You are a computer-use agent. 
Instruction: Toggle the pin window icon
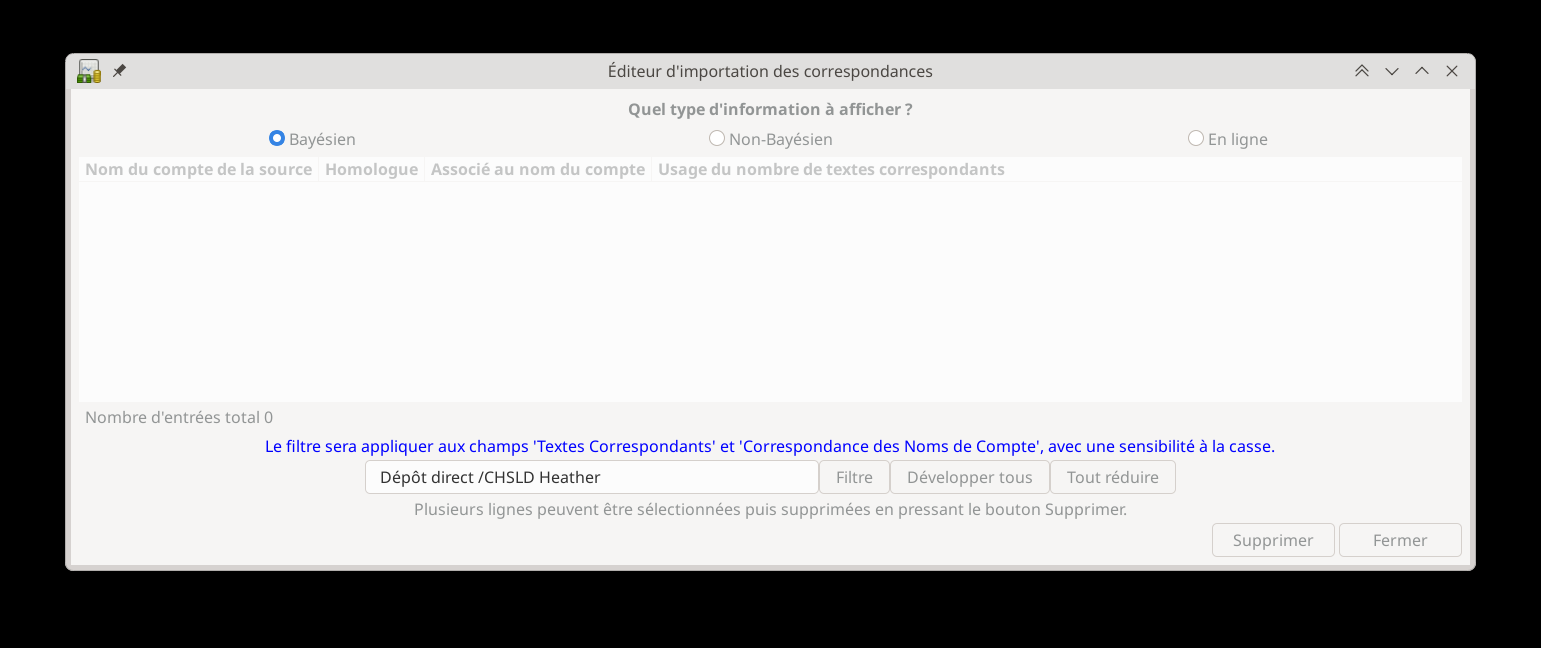tap(120, 71)
